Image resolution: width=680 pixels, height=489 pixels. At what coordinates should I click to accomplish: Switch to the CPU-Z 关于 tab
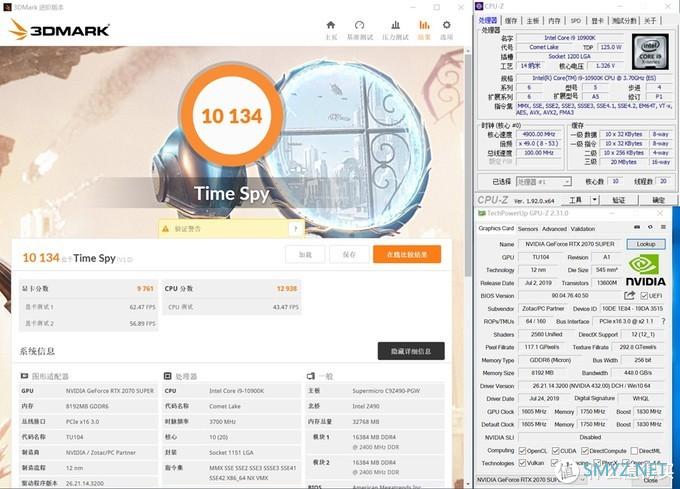(650, 20)
